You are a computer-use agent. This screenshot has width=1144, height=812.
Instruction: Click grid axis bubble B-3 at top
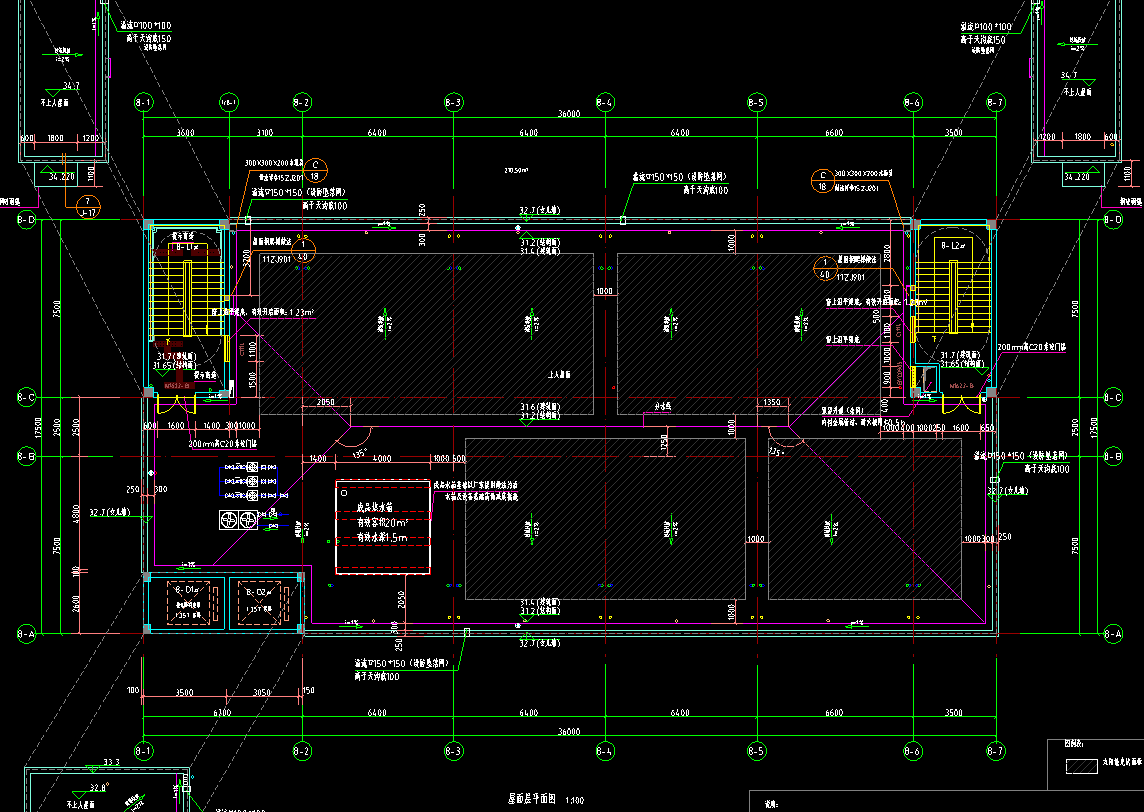453,103
